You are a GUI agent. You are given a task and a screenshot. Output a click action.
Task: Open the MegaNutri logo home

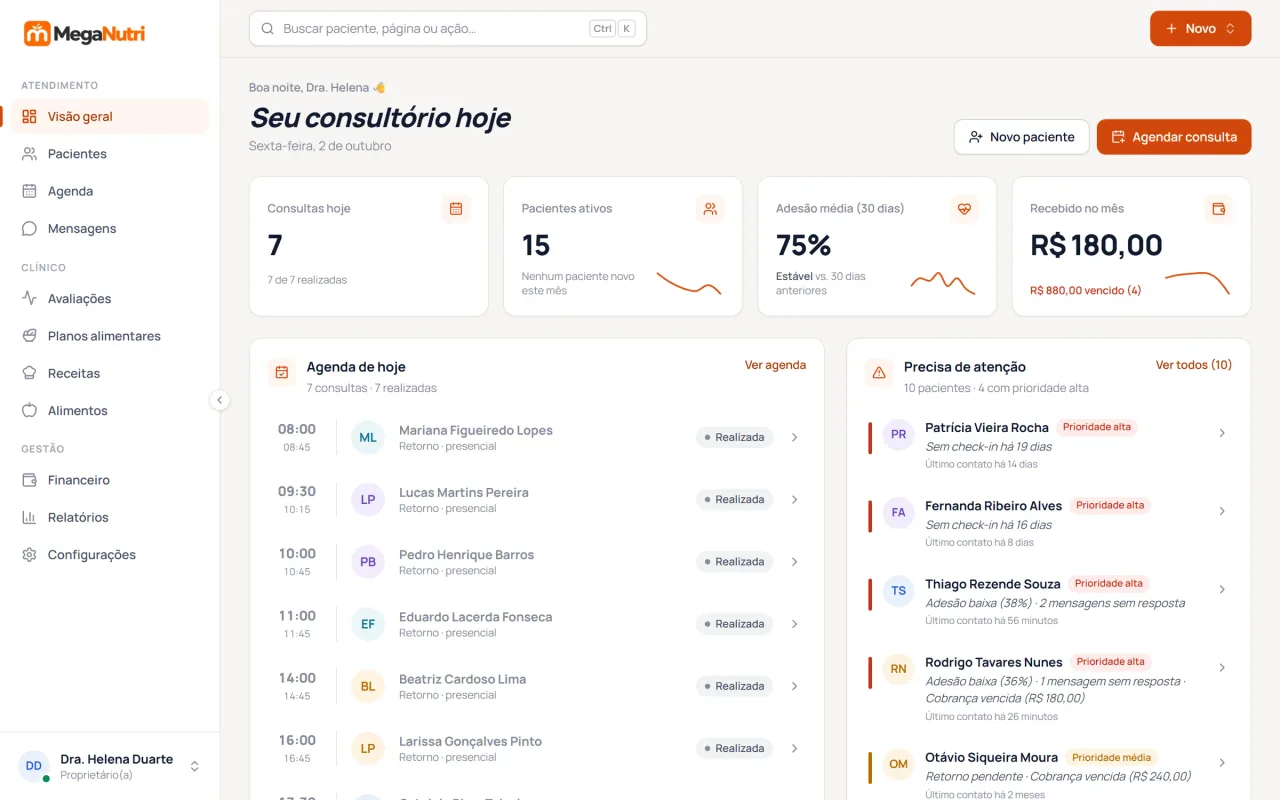[x=85, y=34]
